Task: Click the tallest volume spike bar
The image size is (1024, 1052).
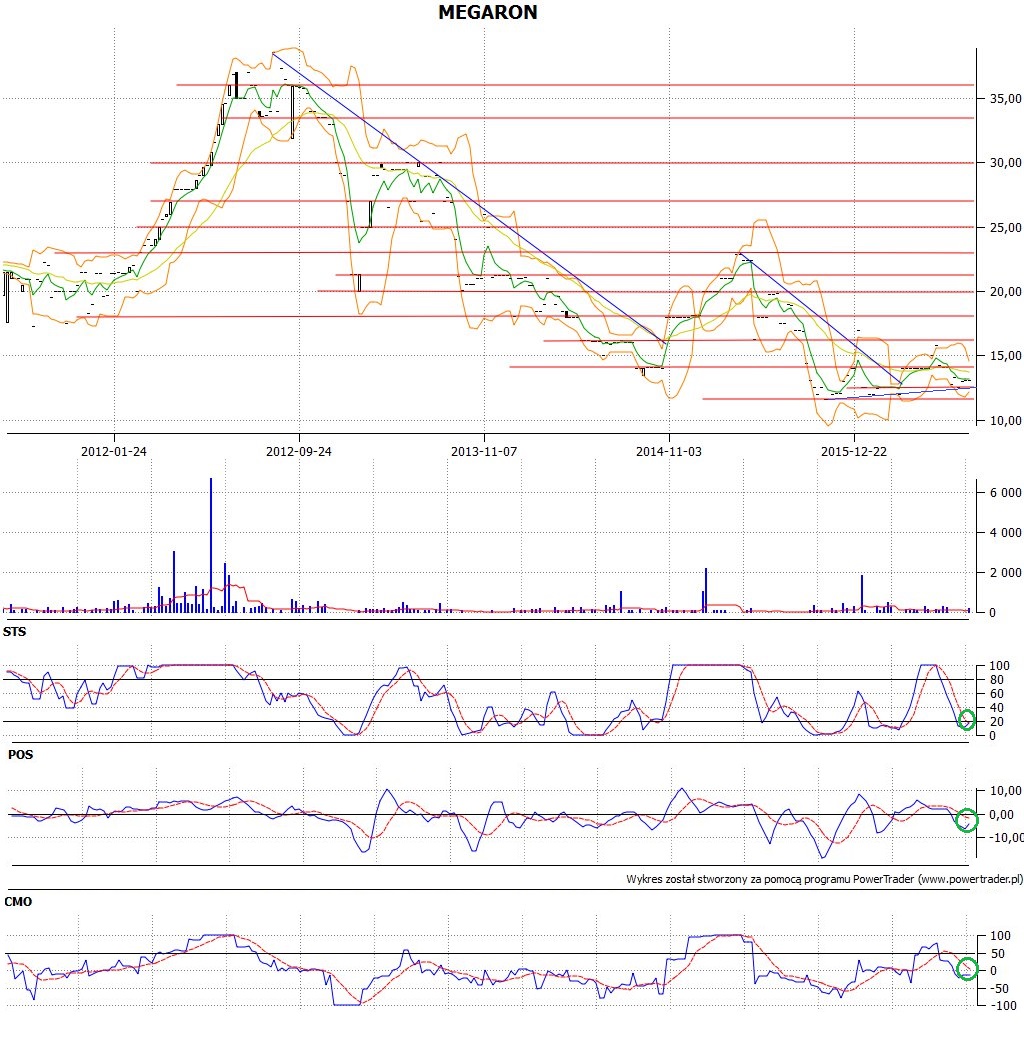Action: [211, 545]
